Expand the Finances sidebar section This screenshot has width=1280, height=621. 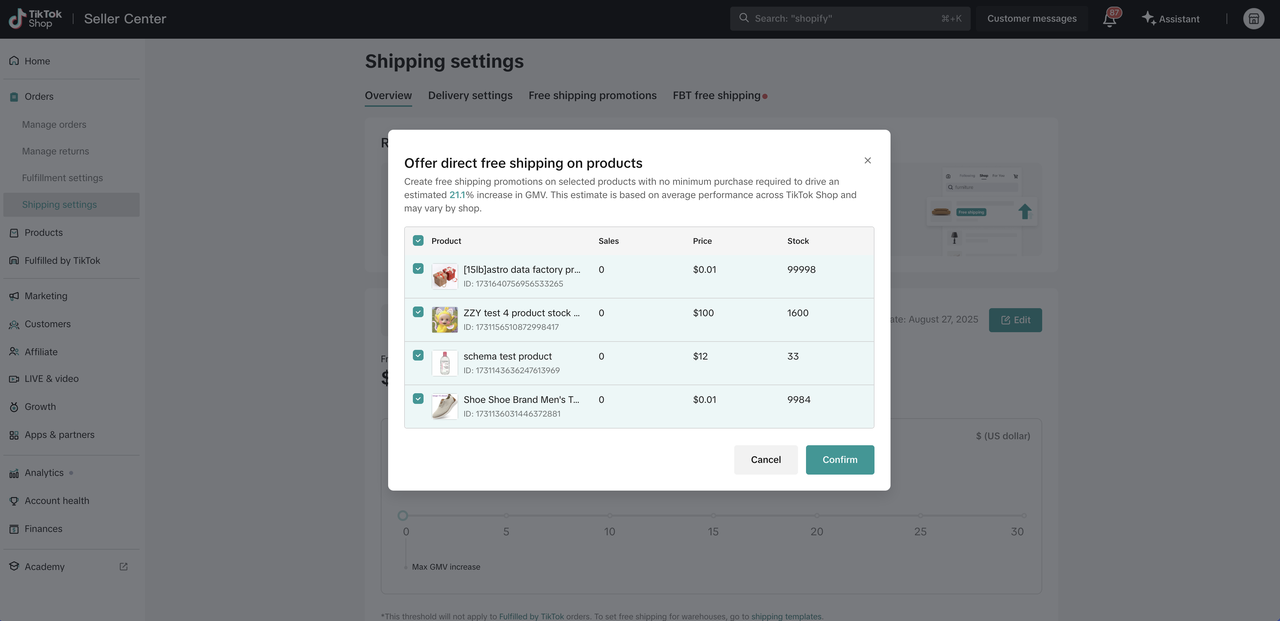[x=43, y=529]
